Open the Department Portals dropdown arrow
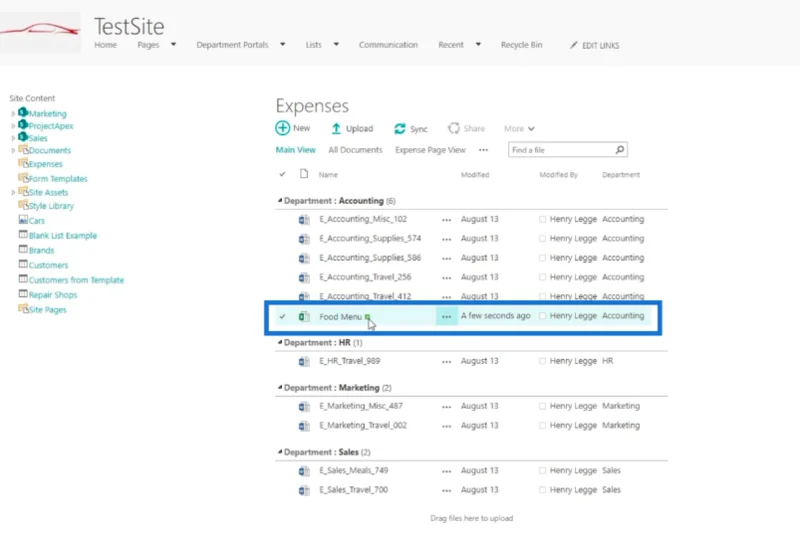The height and width of the screenshot is (542, 800). (283, 44)
